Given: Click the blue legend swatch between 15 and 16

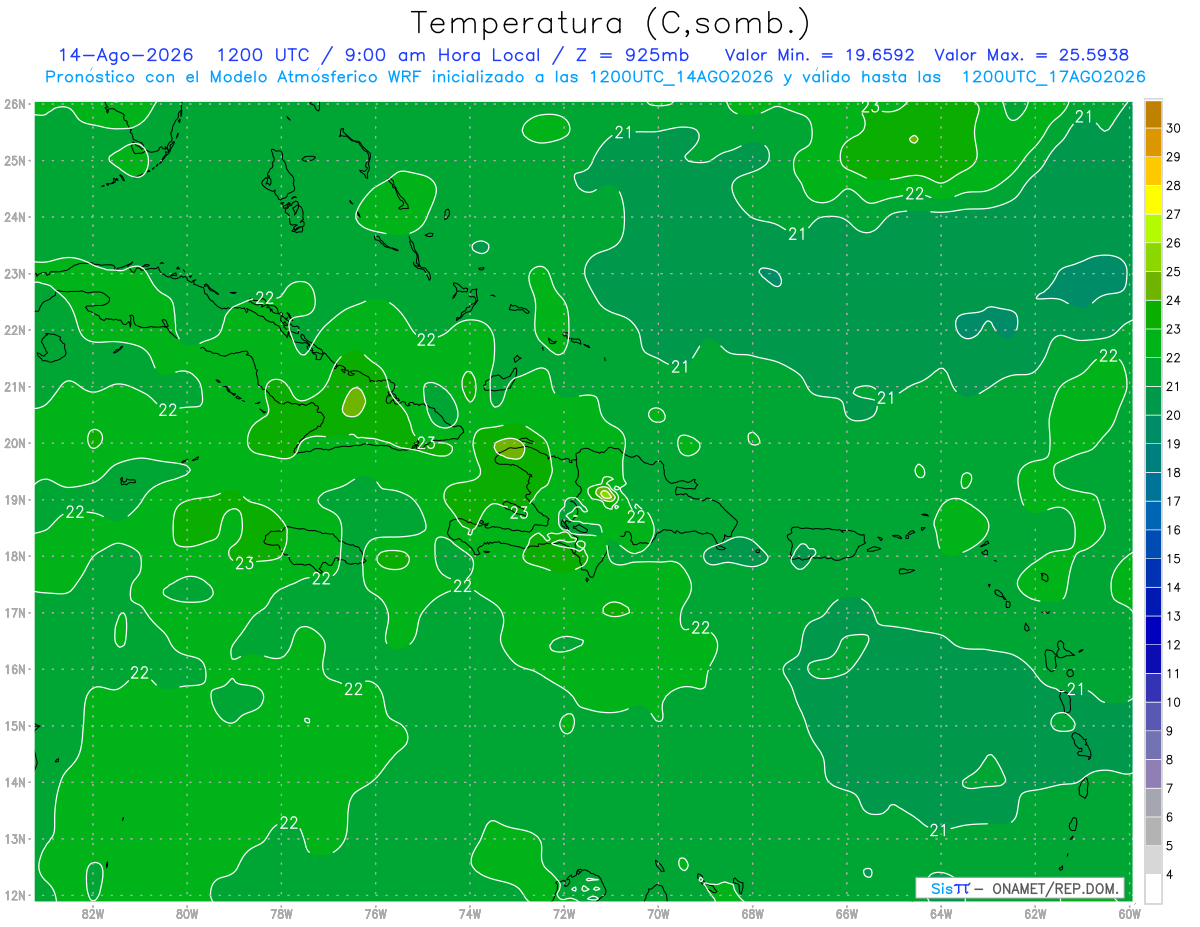Looking at the screenshot, I should click(1153, 544).
